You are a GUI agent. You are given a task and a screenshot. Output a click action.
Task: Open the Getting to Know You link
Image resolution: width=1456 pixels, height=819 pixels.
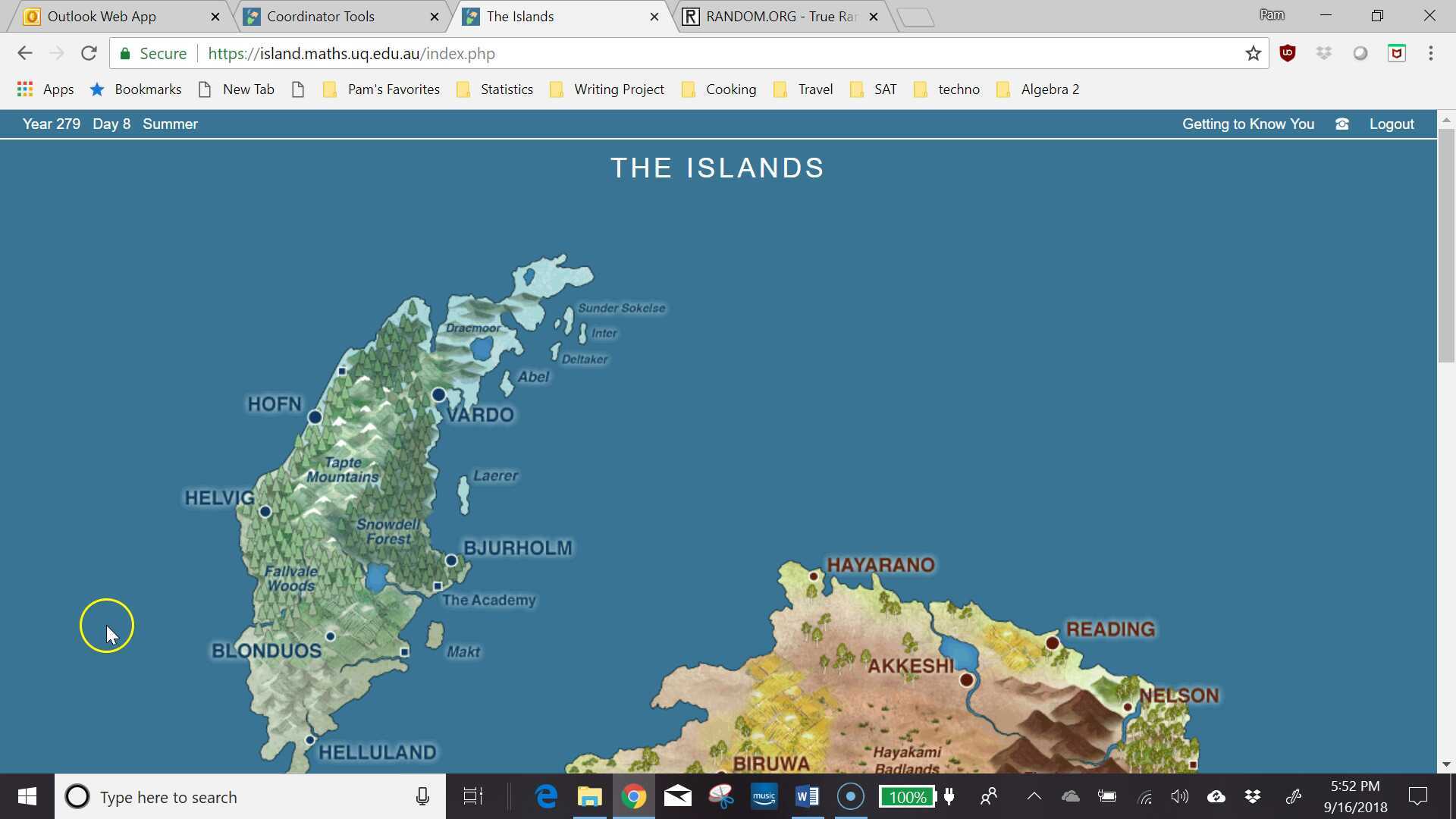[x=1249, y=124]
